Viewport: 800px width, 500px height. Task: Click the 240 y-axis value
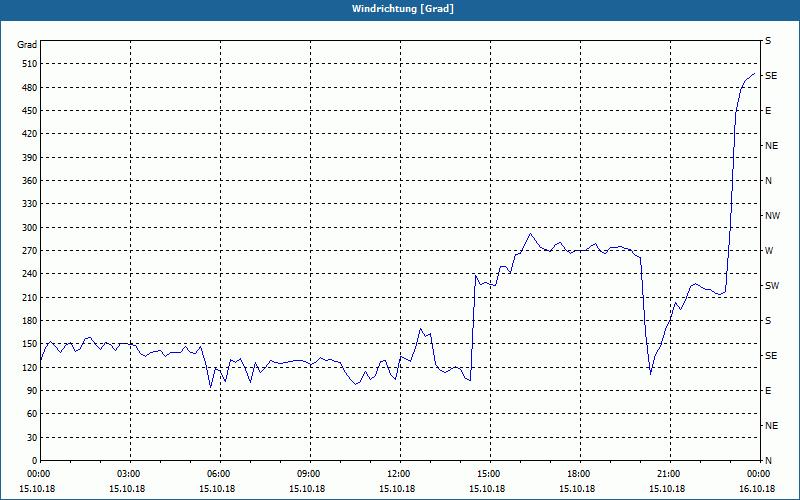pyautogui.click(x=30, y=274)
